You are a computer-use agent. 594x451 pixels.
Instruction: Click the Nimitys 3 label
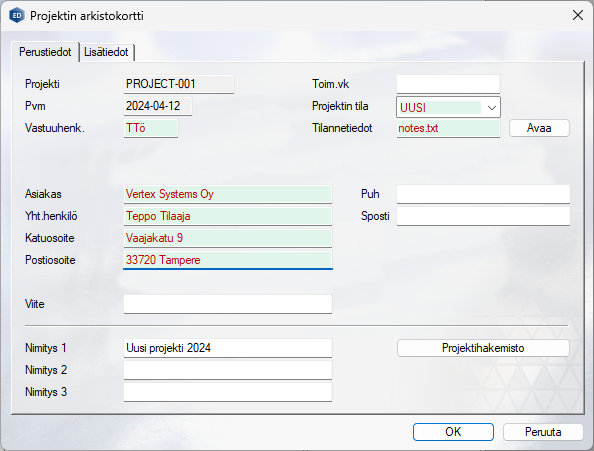tap(46, 392)
